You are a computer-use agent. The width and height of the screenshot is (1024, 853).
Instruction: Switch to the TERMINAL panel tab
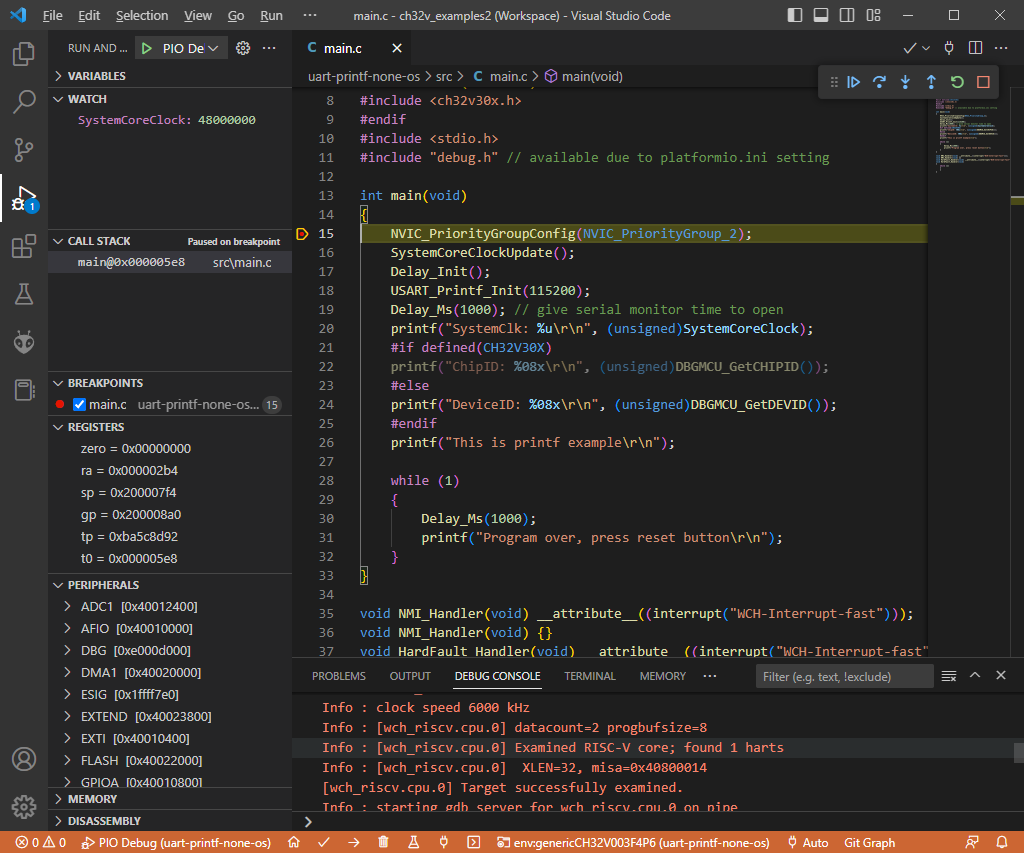(589, 676)
